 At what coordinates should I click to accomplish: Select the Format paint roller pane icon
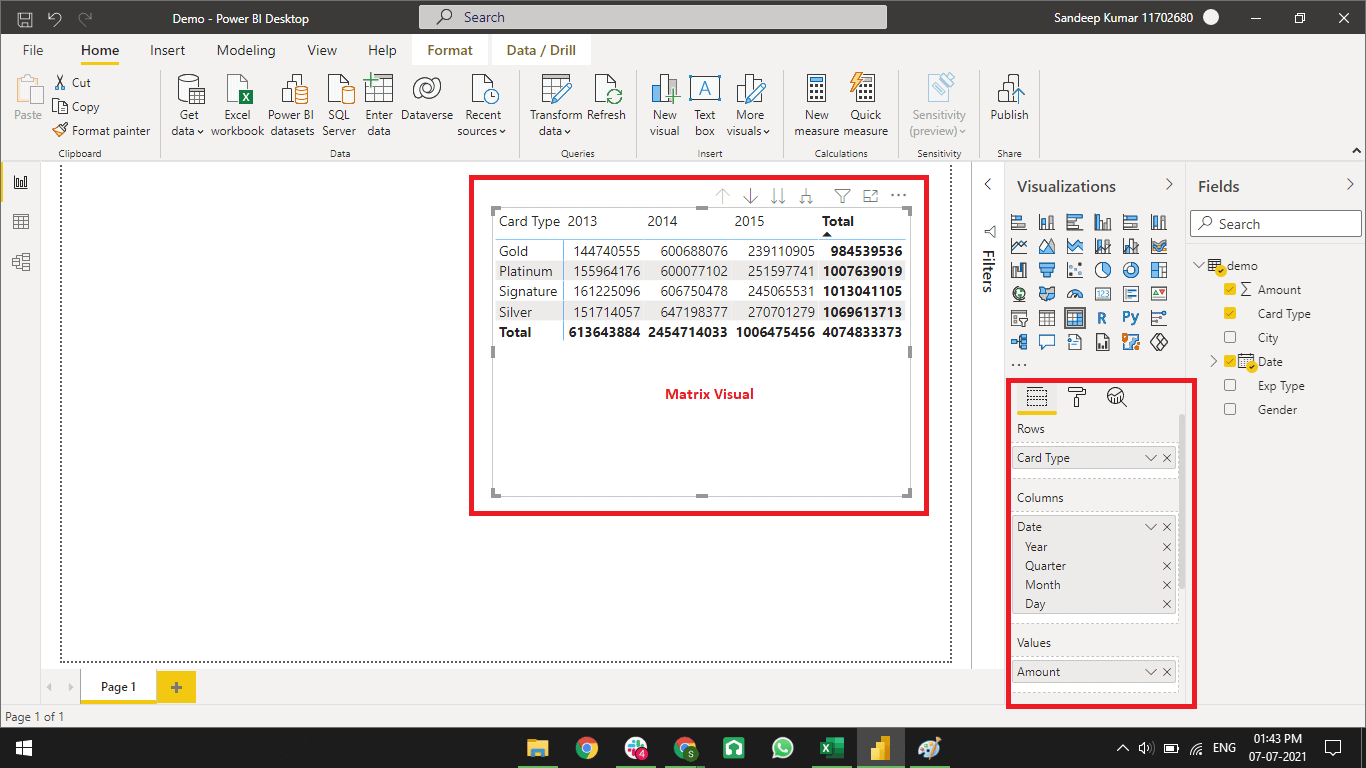pos(1077,398)
